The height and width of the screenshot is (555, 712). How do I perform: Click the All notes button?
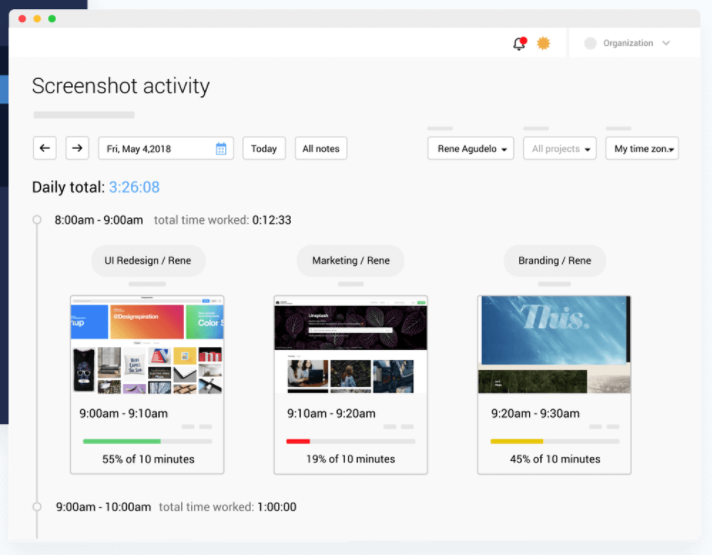coord(321,148)
